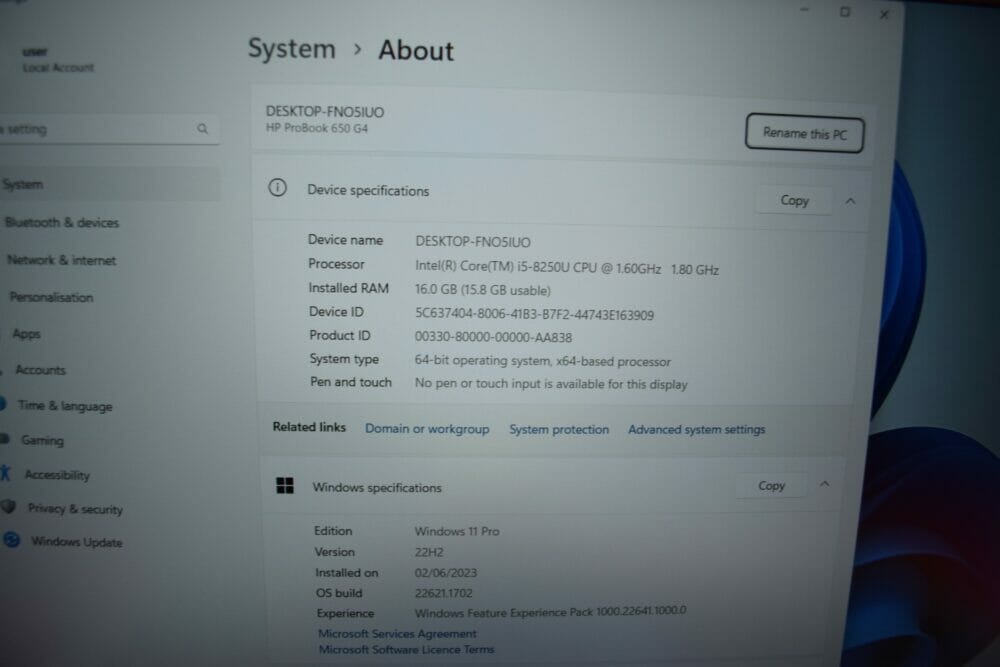Open Accounts settings
The height and width of the screenshot is (667, 1000).
coord(40,370)
